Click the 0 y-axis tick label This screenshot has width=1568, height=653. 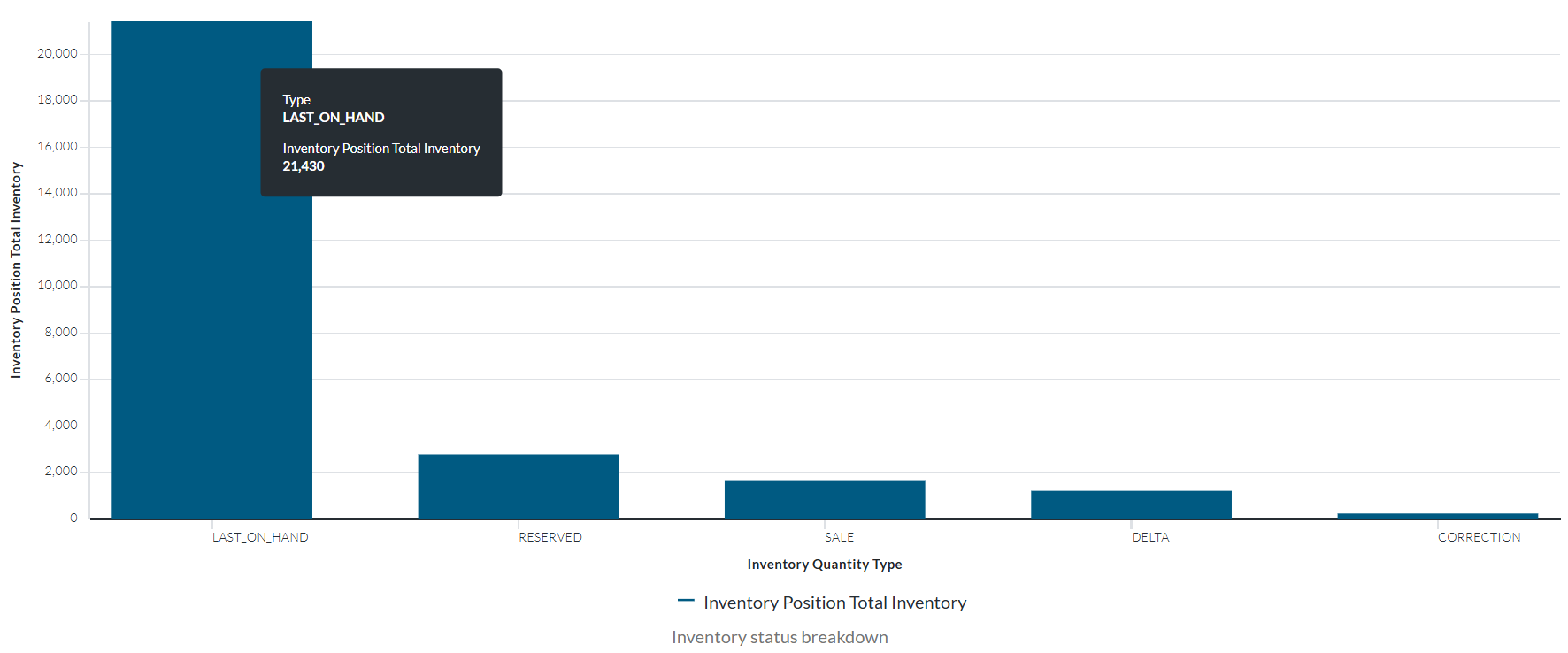(73, 519)
